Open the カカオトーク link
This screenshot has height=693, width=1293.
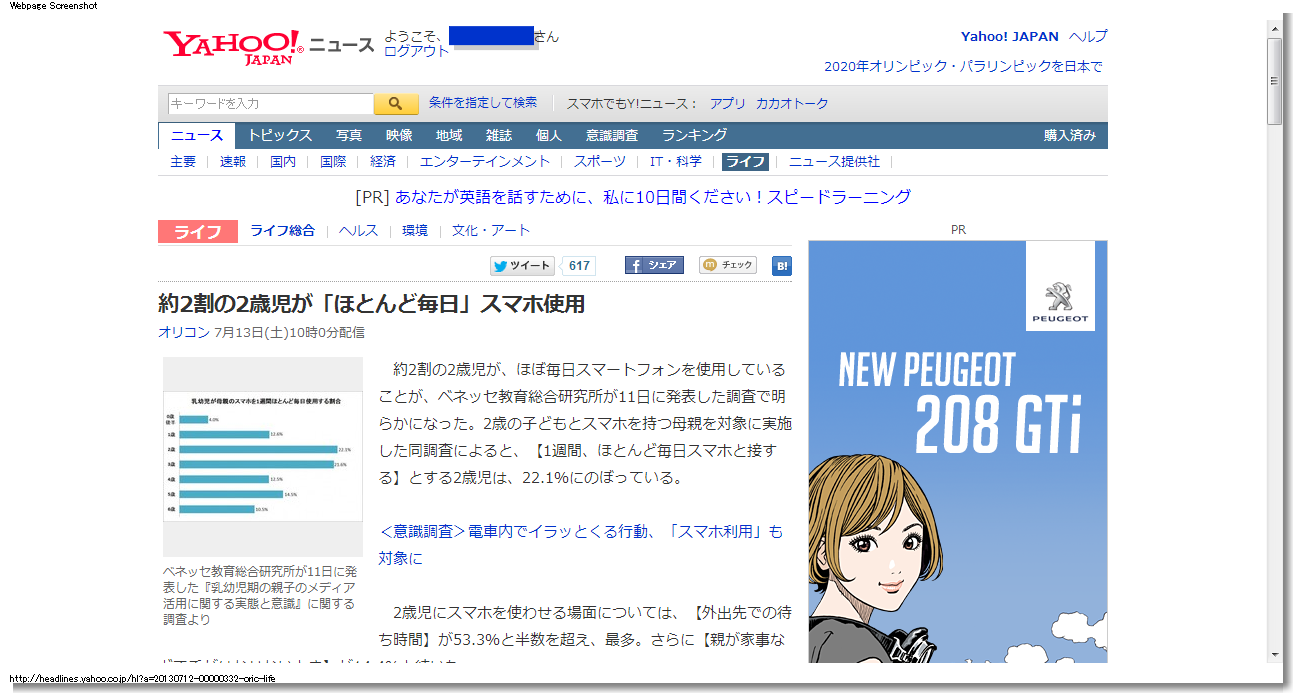coord(792,104)
